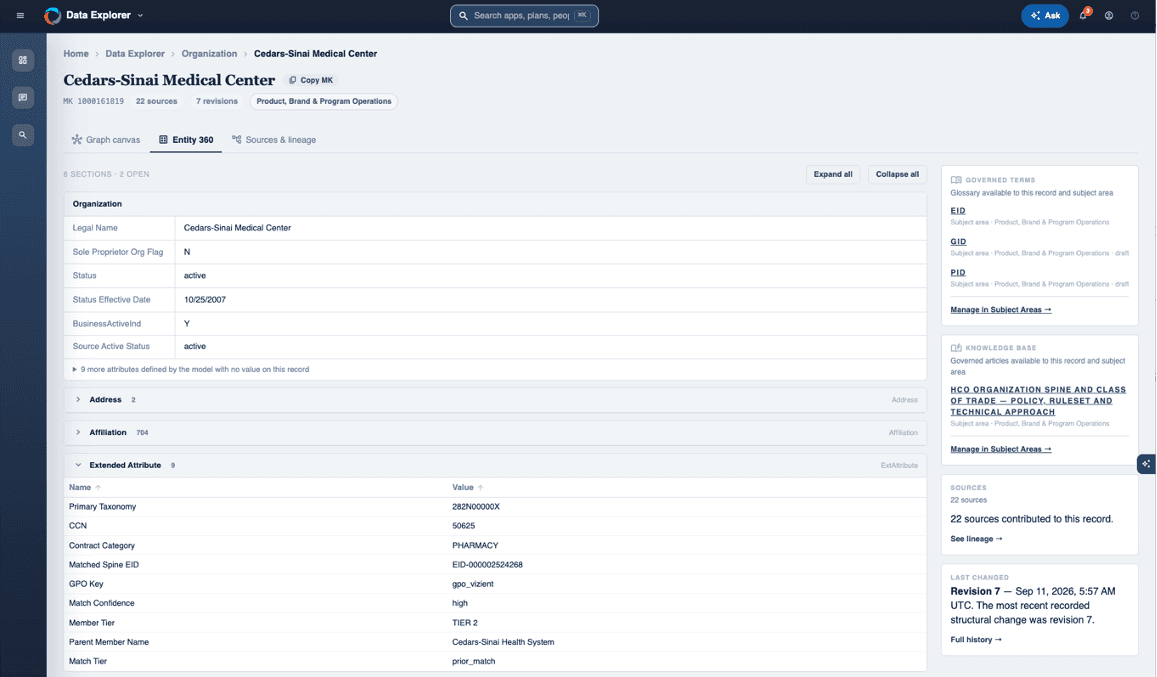Select the Status Effective Date value 10/25/2007

(x=205, y=300)
